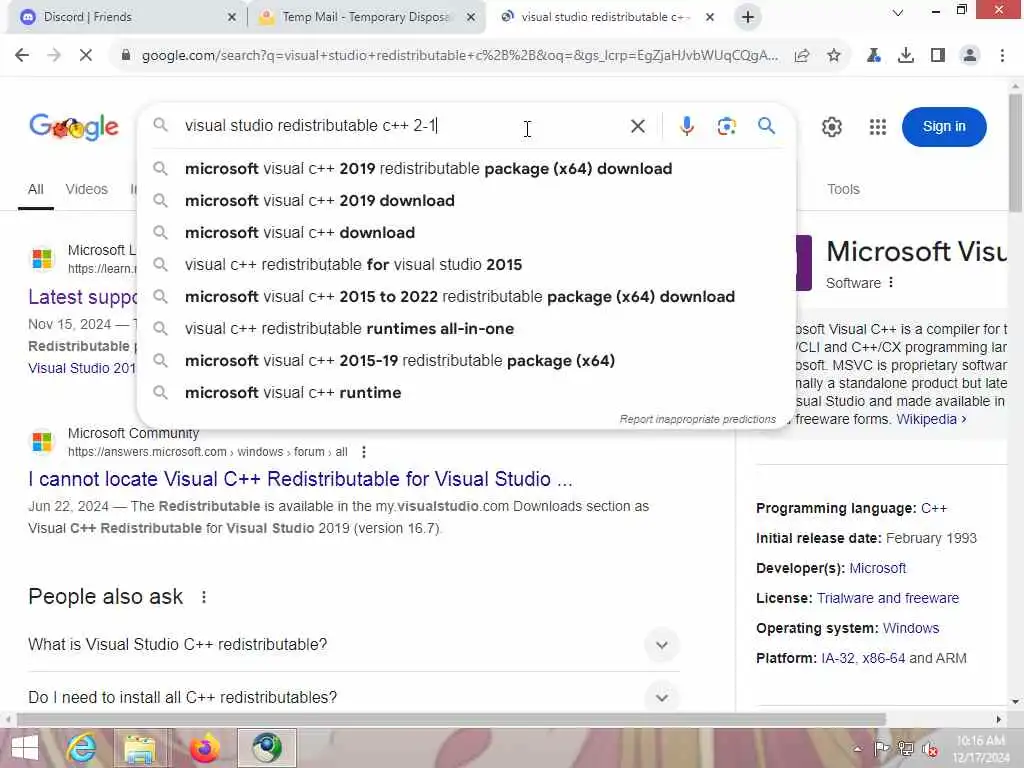This screenshot has height=768, width=1024.
Task: Open options for Microsoft Community result
Action: (364, 452)
